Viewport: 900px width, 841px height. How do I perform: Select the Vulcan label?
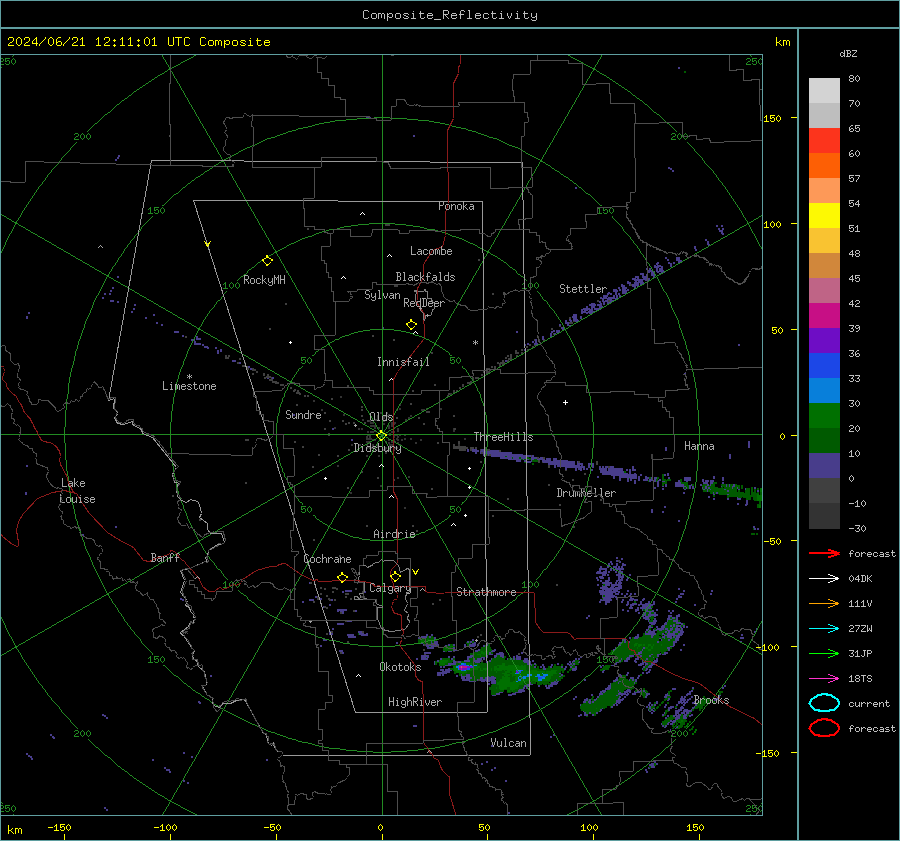(x=509, y=743)
